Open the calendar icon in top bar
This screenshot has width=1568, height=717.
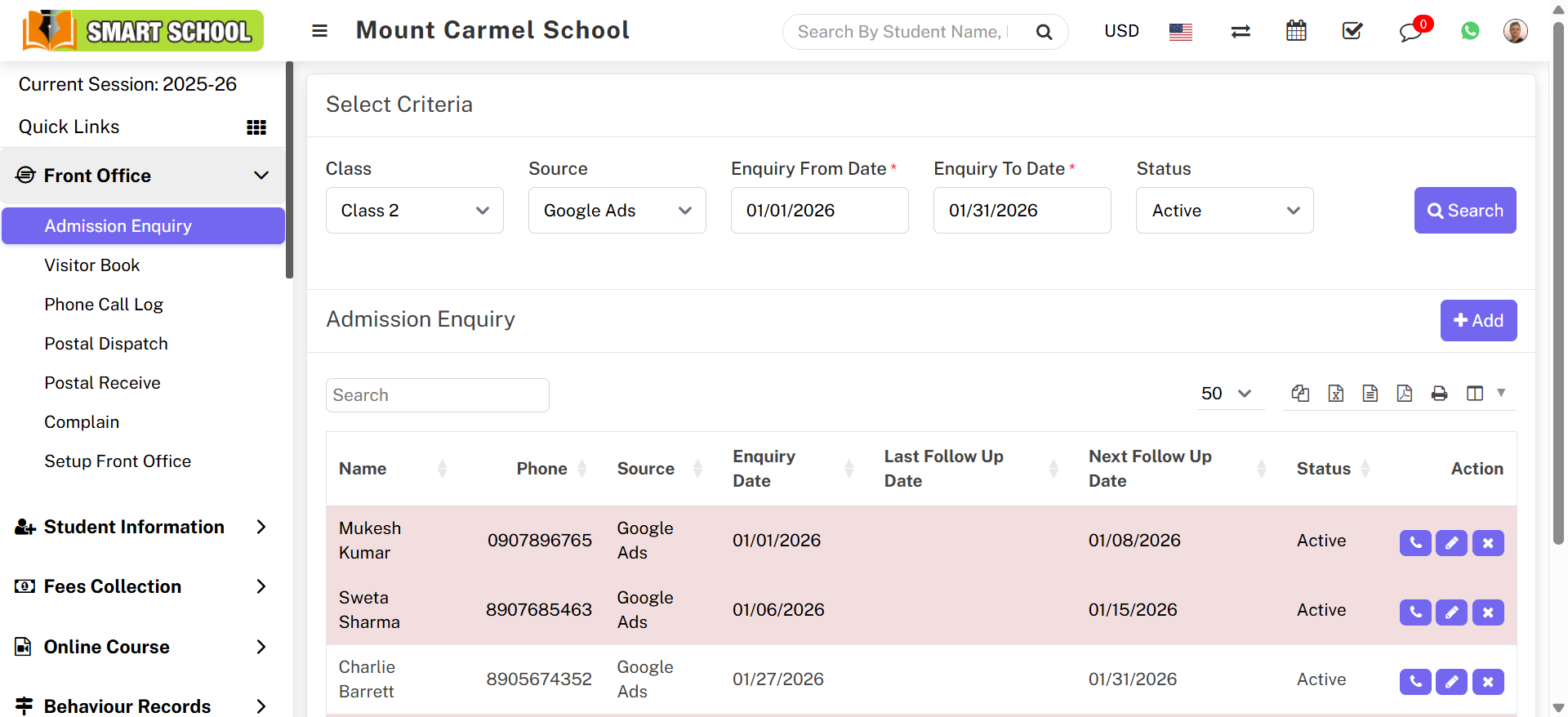(1296, 31)
